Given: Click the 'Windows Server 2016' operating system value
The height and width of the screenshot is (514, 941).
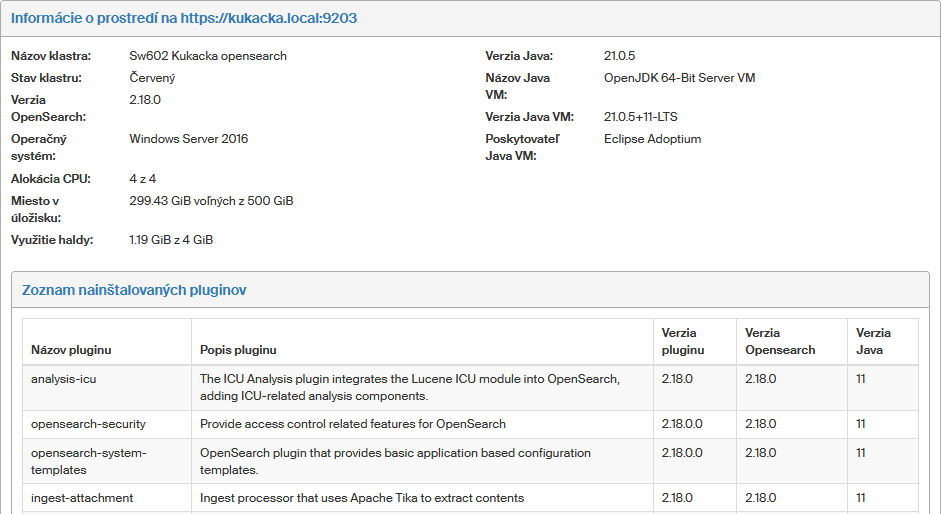Looking at the screenshot, I should 188,139.
